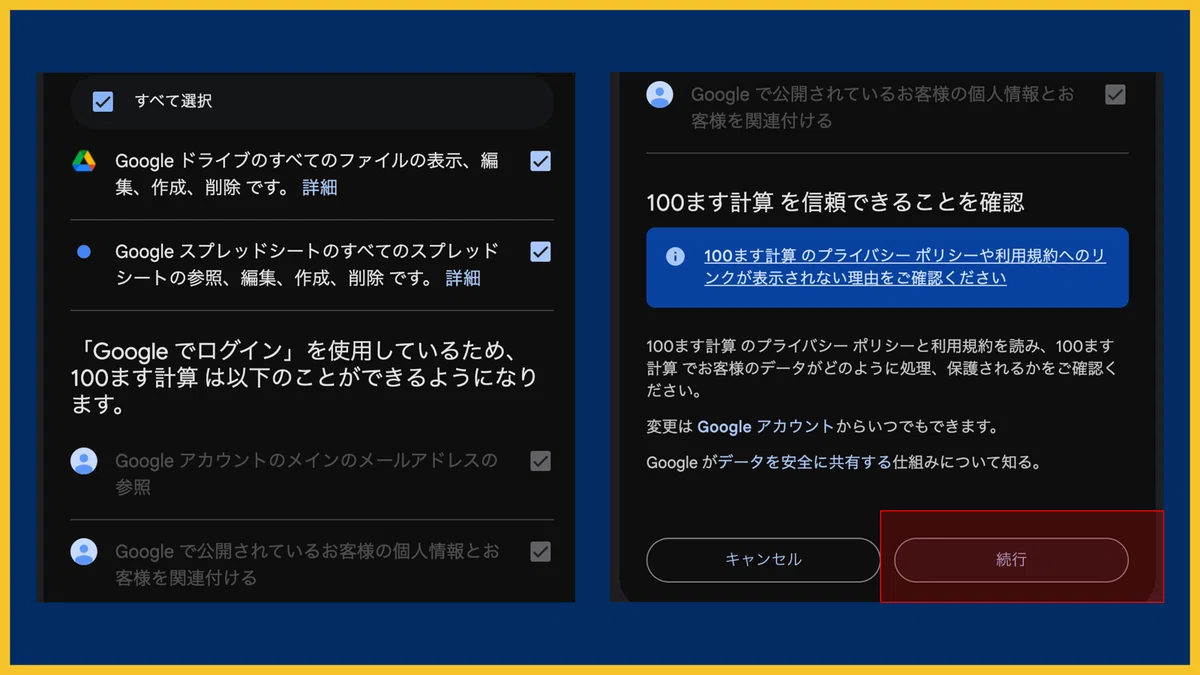Viewport: 1200px width, 675px height.
Task: Click the 続行 button
Action: point(1011,560)
